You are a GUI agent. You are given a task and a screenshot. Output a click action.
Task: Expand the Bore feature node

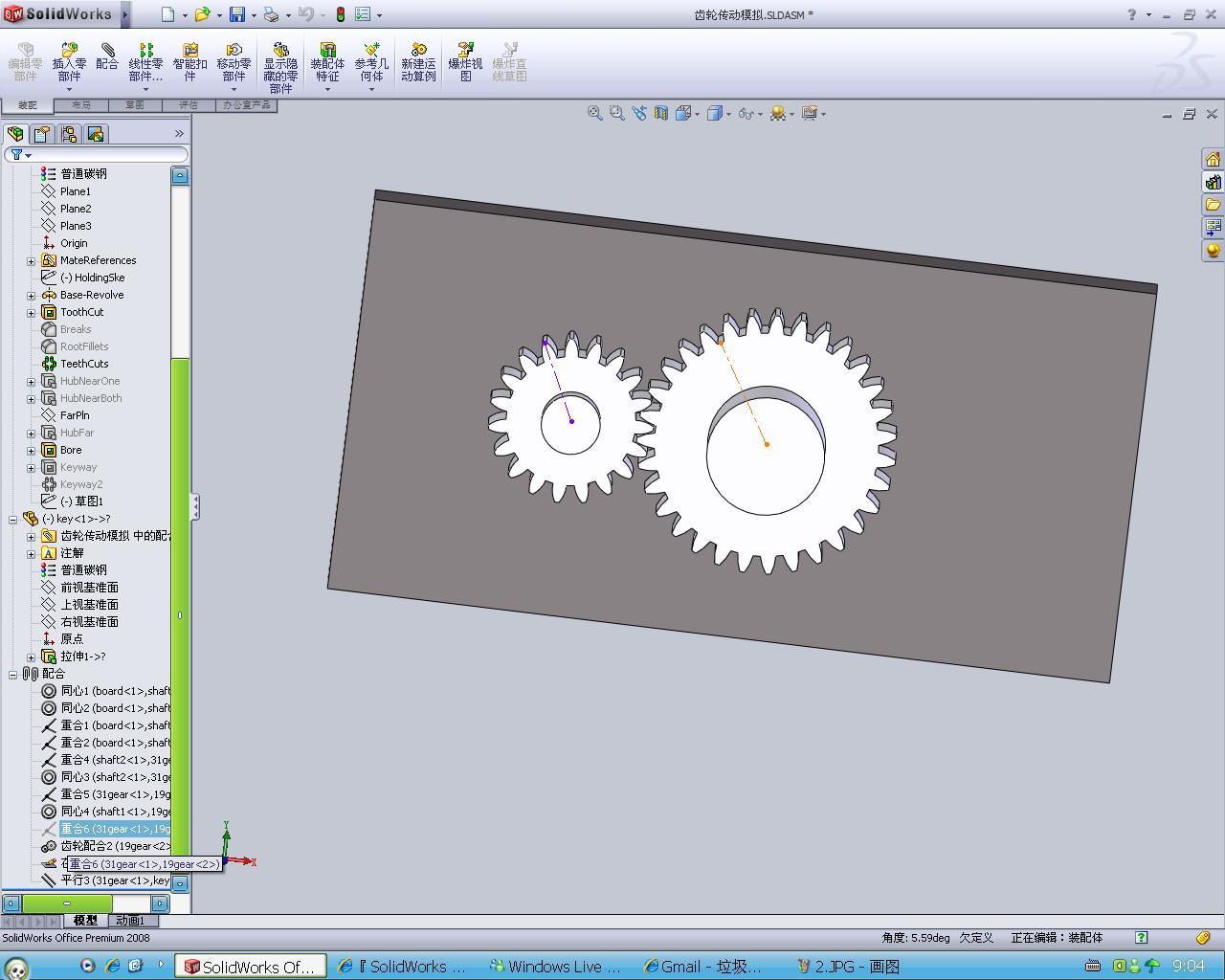click(32, 450)
